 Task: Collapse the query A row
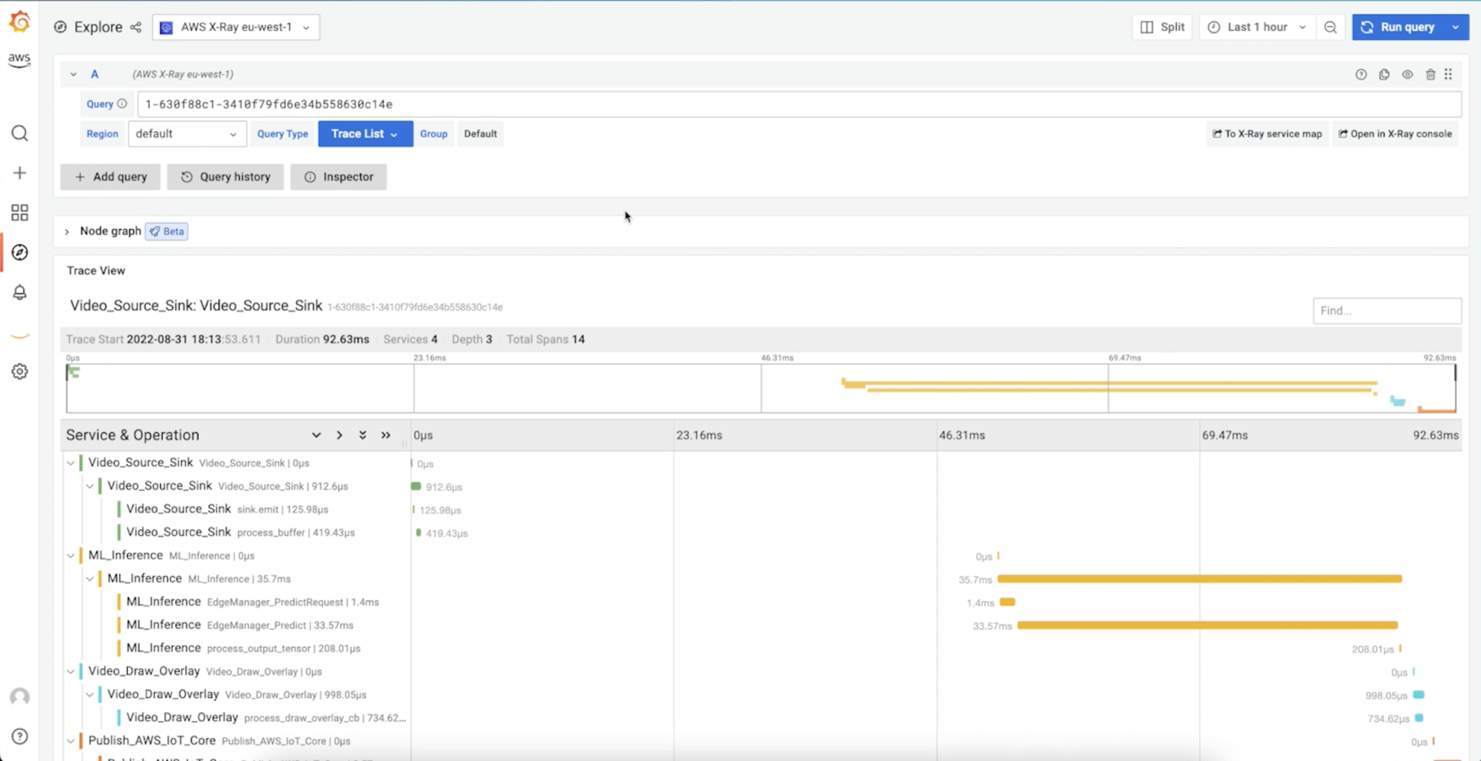pyautogui.click(x=73, y=74)
